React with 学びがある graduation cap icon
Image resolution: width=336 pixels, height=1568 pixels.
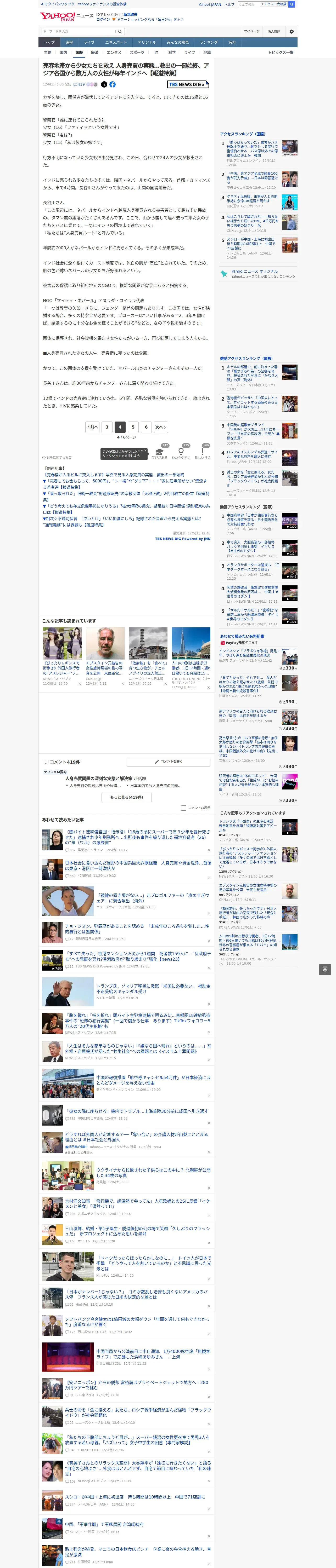(x=160, y=451)
